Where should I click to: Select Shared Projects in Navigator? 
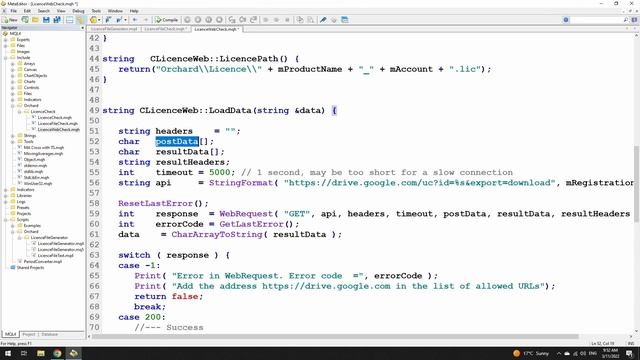pyautogui.click(x=30, y=268)
